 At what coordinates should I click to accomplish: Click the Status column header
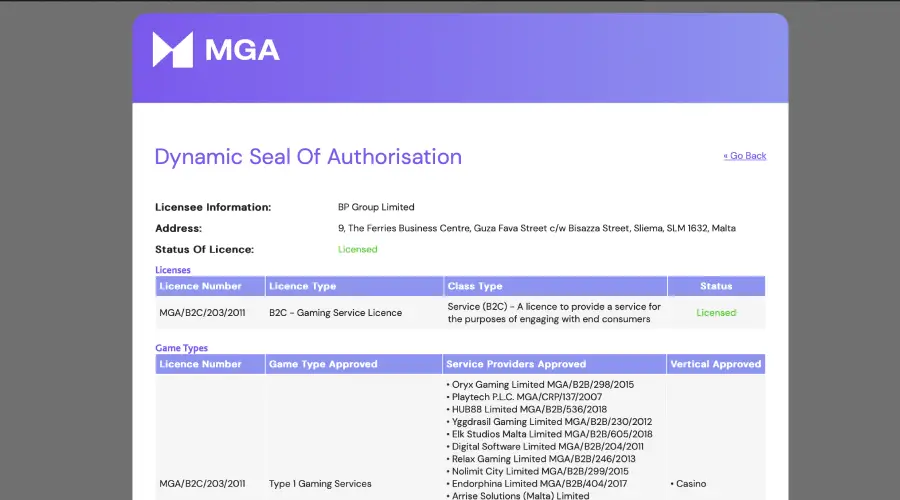coord(716,286)
